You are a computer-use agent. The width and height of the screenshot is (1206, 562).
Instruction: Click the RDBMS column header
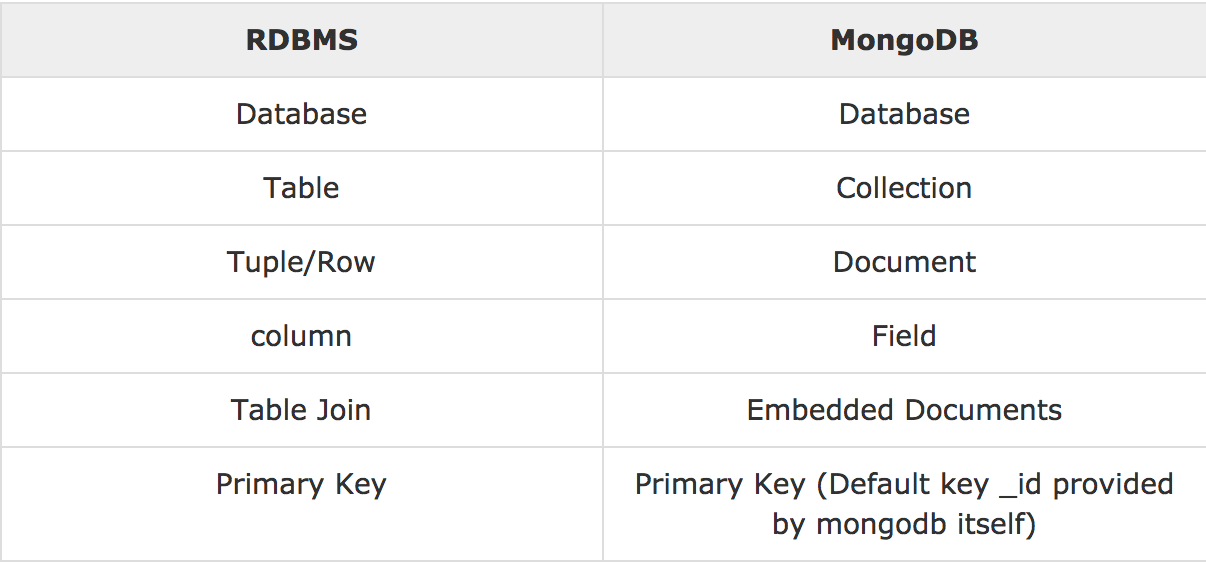301,40
